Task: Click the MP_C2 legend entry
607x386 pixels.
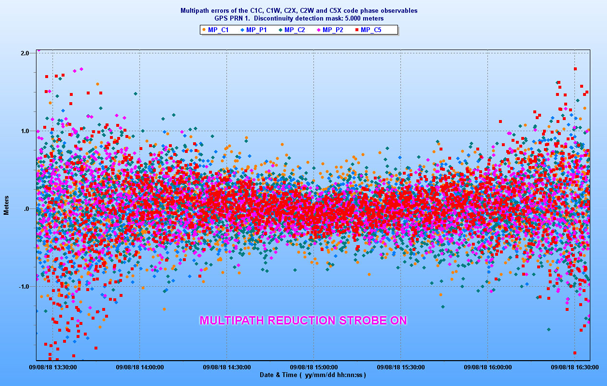Action: (x=292, y=30)
